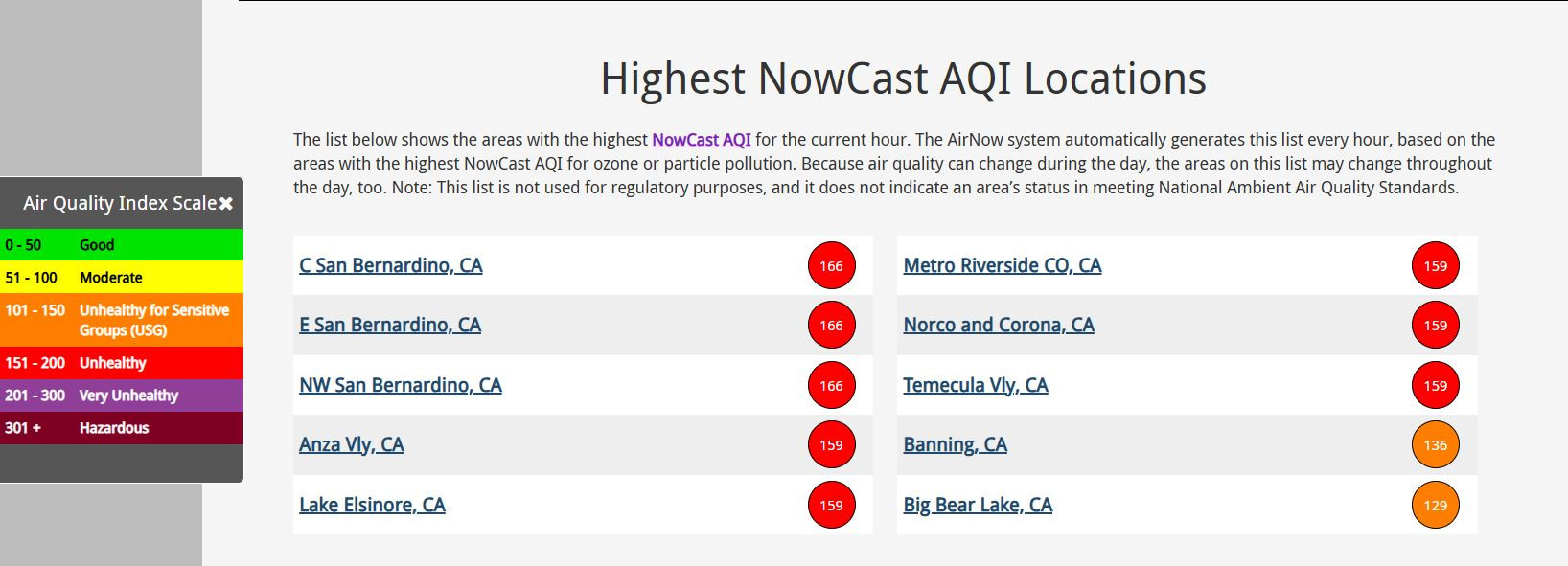Image resolution: width=1568 pixels, height=566 pixels.
Task: Open the NowCast AQI link
Action: click(x=702, y=140)
